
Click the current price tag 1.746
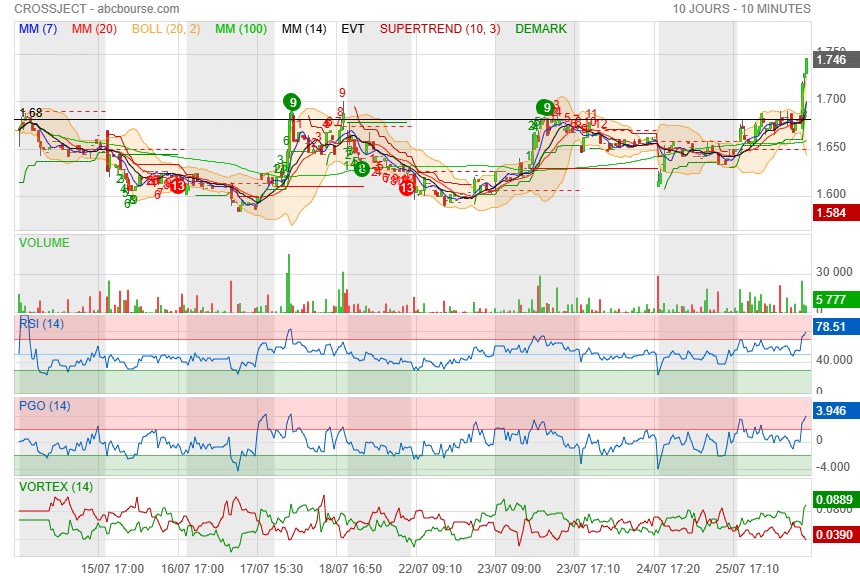pos(835,60)
